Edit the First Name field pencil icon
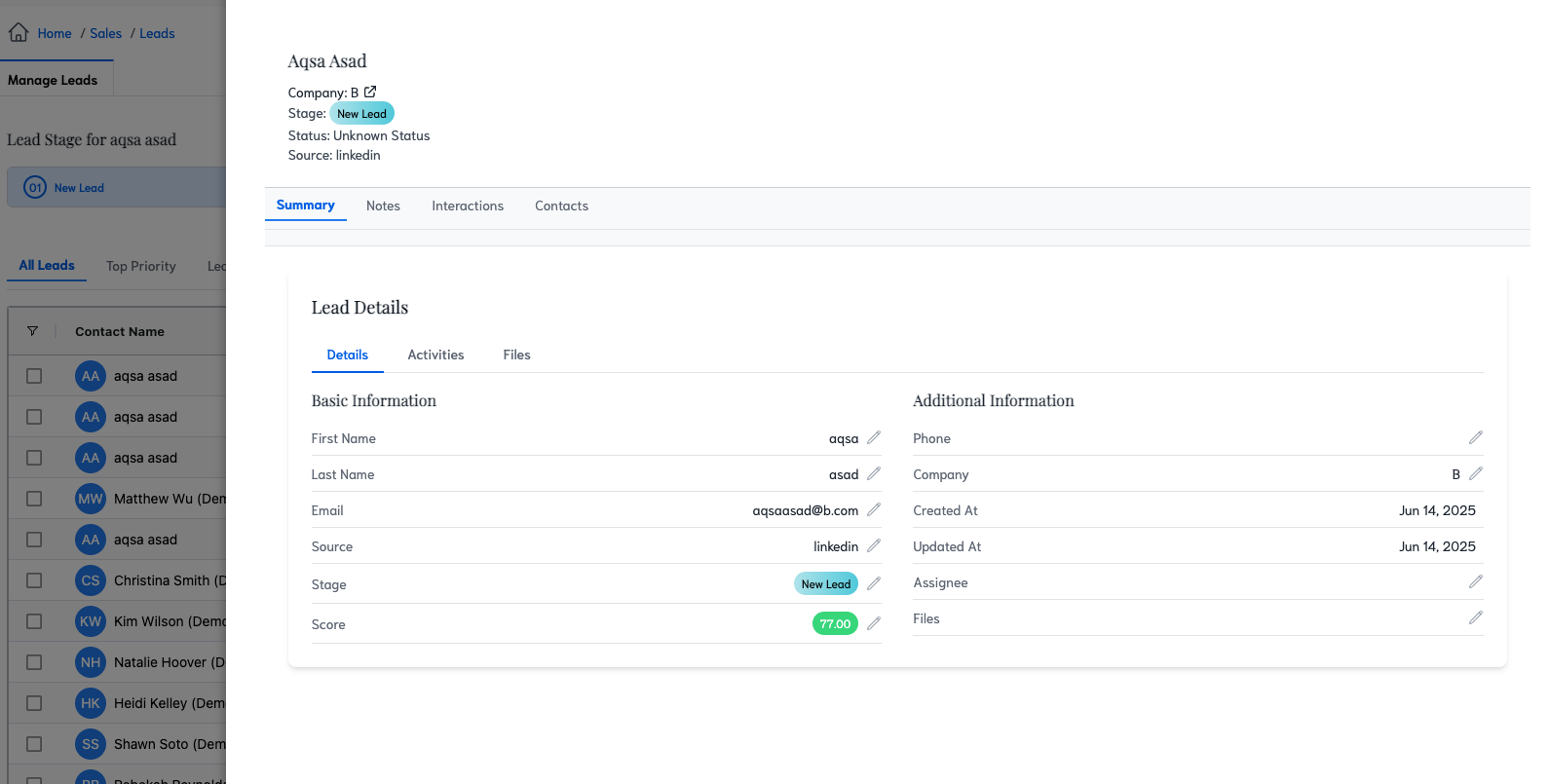This screenshot has height=784, width=1549. pos(874,438)
